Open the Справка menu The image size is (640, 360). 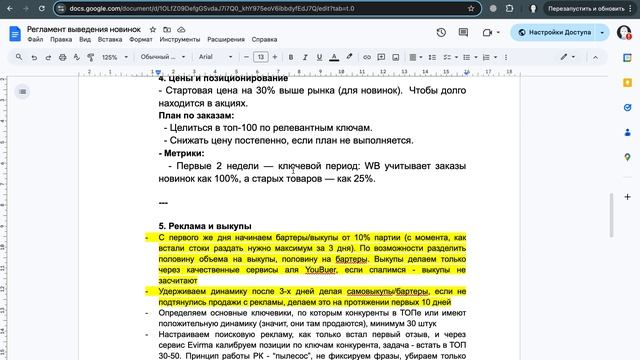click(264, 40)
